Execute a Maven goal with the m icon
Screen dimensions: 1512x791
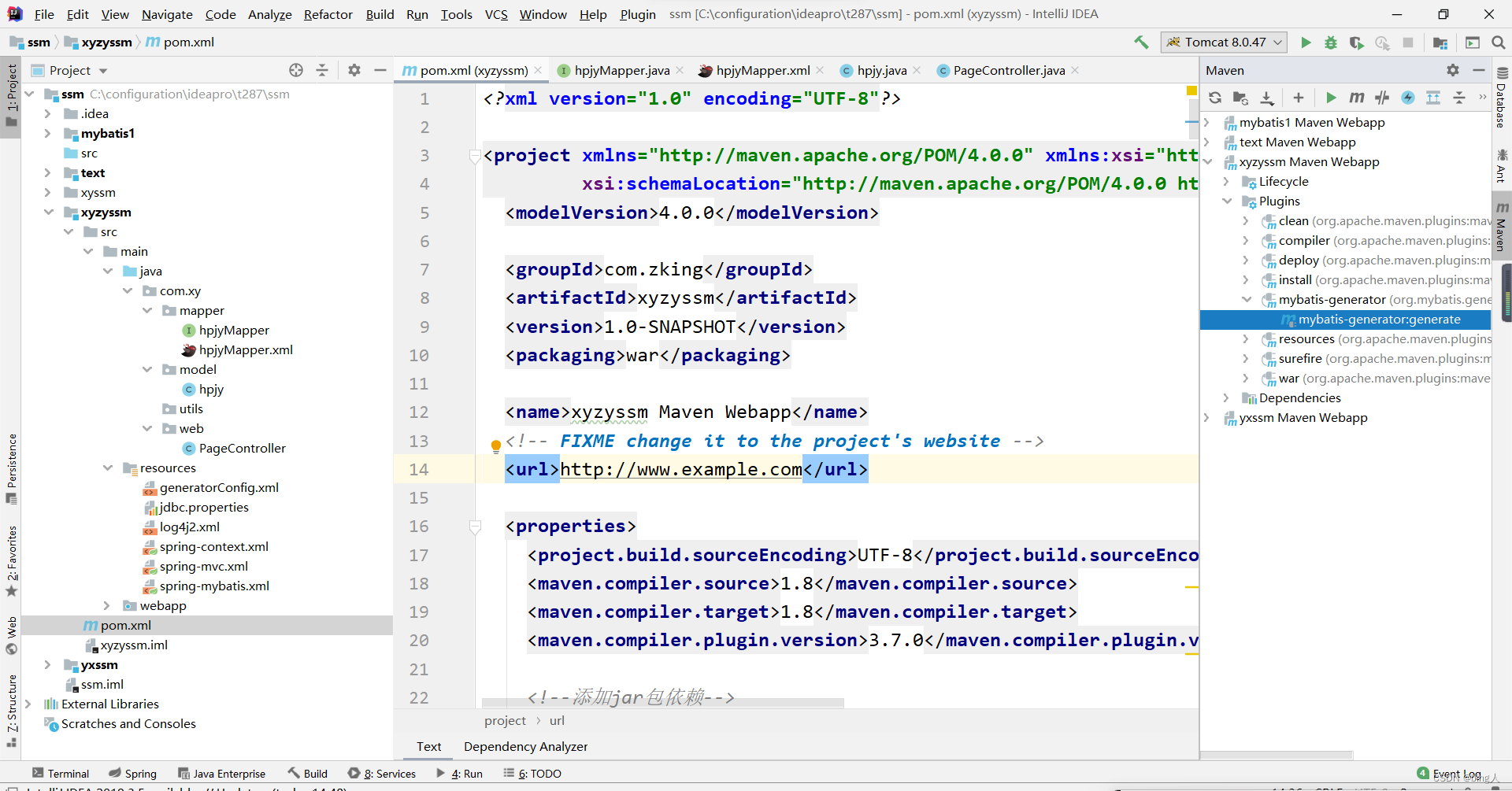point(1357,98)
